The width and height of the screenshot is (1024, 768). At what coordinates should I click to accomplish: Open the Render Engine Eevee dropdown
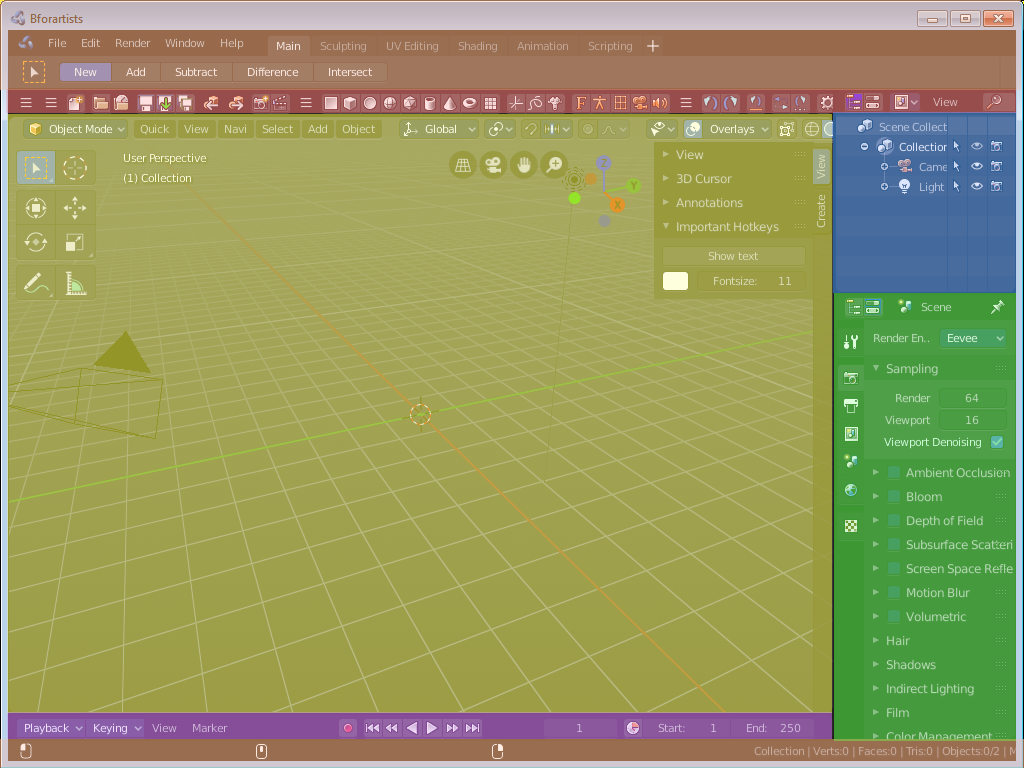[973, 338]
